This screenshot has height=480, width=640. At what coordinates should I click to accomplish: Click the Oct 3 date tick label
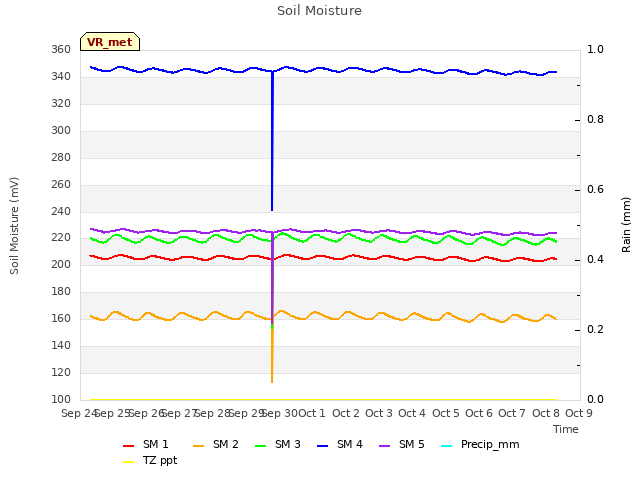pyautogui.click(x=379, y=413)
